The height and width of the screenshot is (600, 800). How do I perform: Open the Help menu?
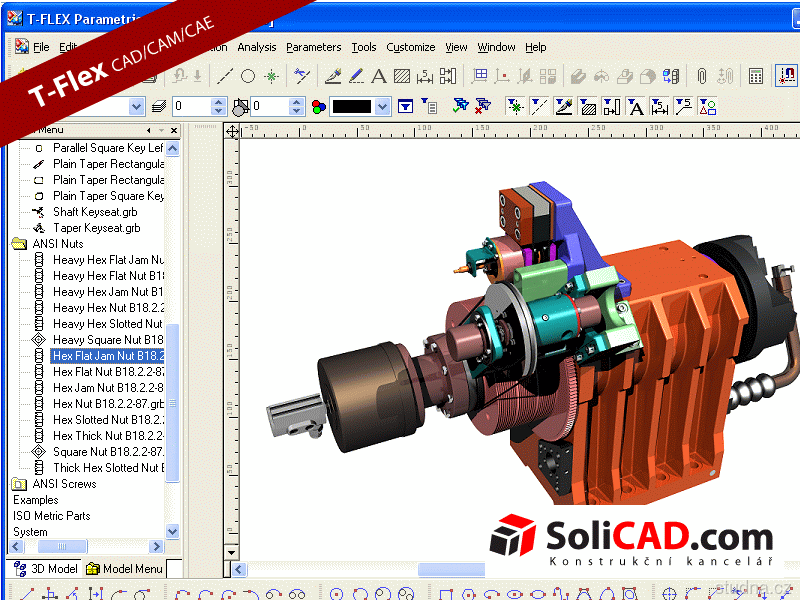tap(536, 47)
